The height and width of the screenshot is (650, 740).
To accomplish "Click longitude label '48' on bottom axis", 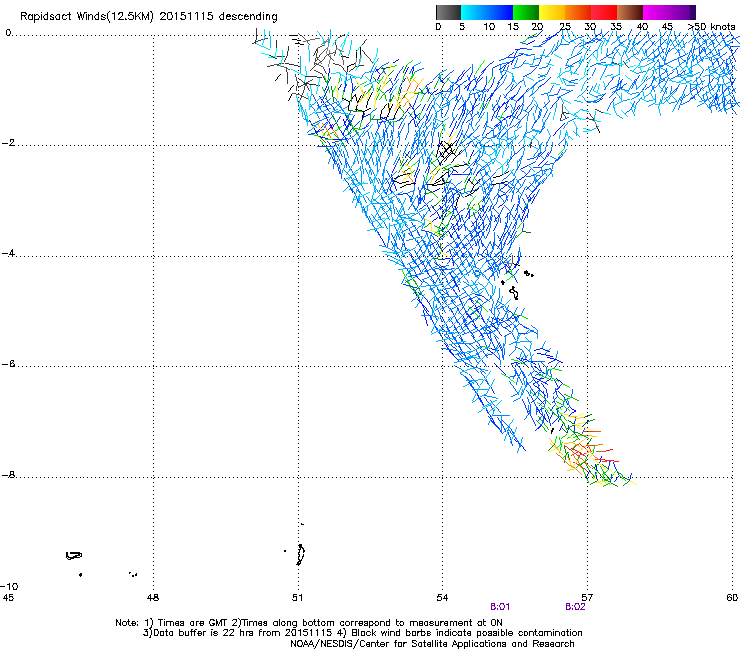I will pos(153,598).
